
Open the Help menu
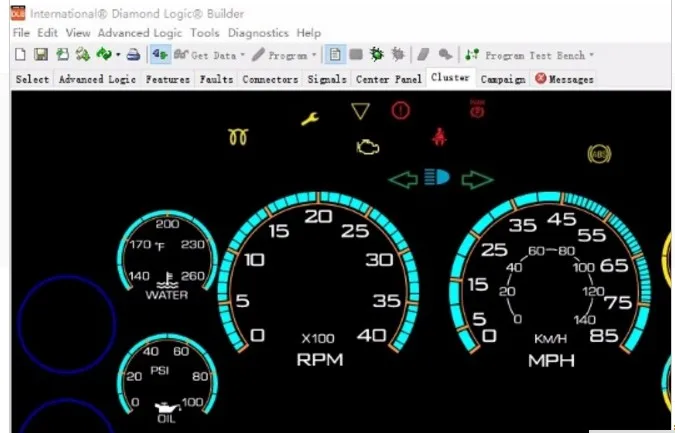click(x=309, y=33)
